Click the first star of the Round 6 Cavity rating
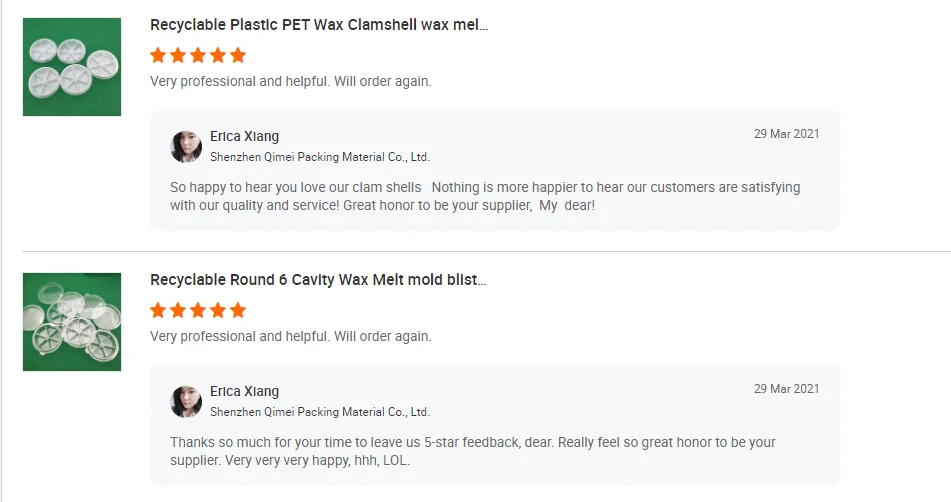951x502 pixels. pos(158,310)
